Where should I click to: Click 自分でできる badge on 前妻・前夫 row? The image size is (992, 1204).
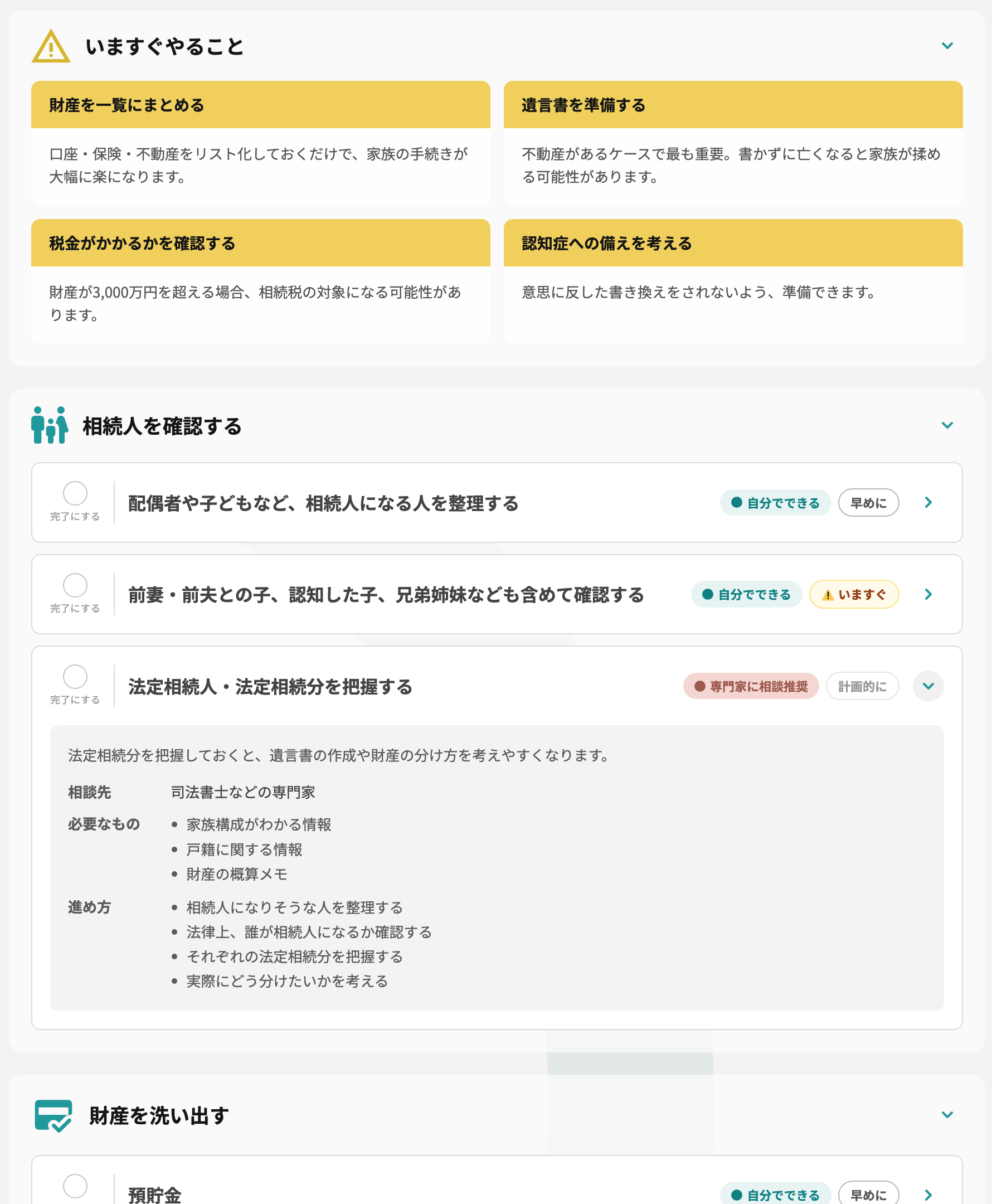pyautogui.click(x=746, y=594)
